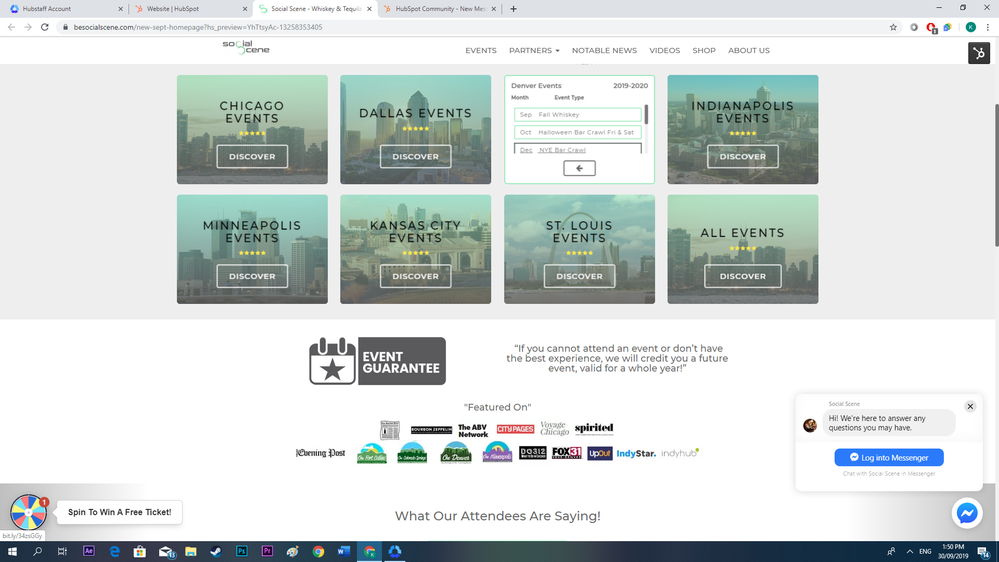Click Discover on the Chicago Events card
Image resolution: width=999 pixels, height=562 pixels.
click(x=252, y=157)
